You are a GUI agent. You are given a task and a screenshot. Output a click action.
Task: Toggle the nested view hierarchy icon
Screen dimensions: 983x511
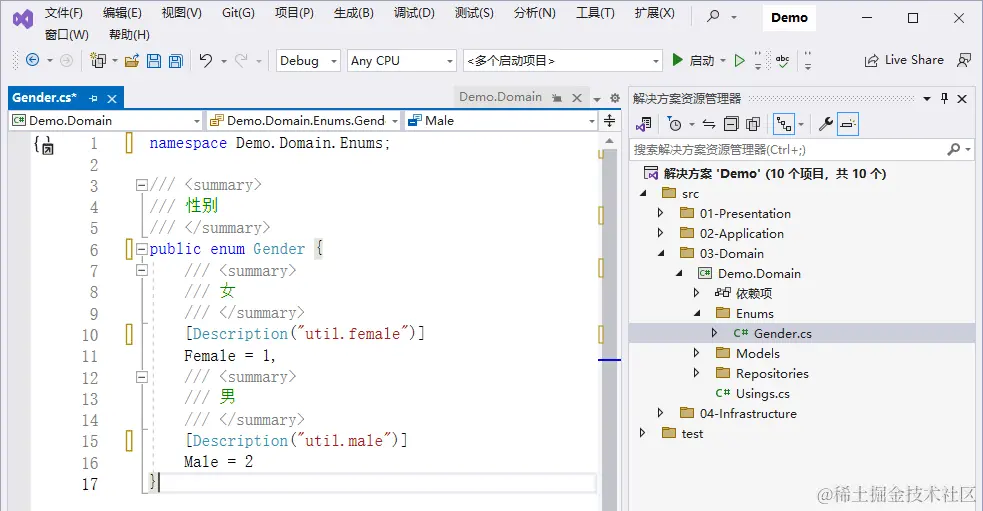pos(784,124)
